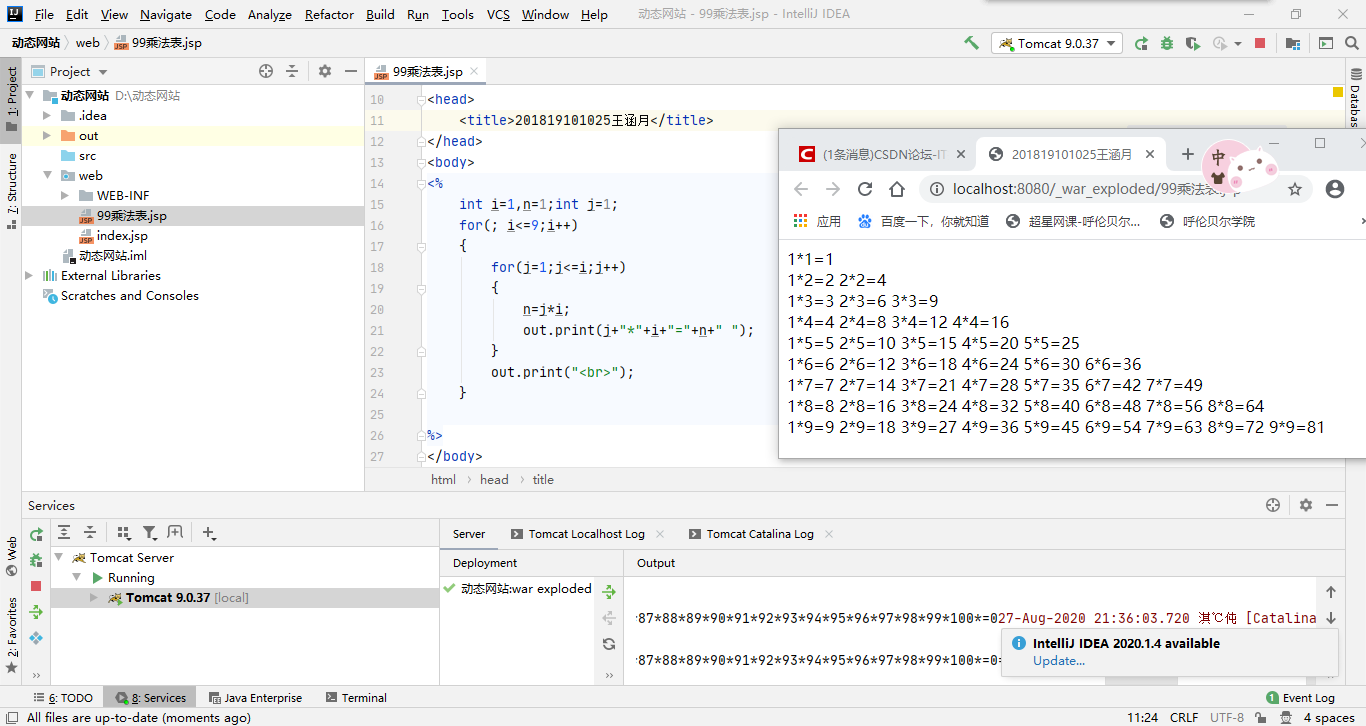1366x726 pixels.
Task: Open the Terminal tool window button
Action: coord(356,698)
